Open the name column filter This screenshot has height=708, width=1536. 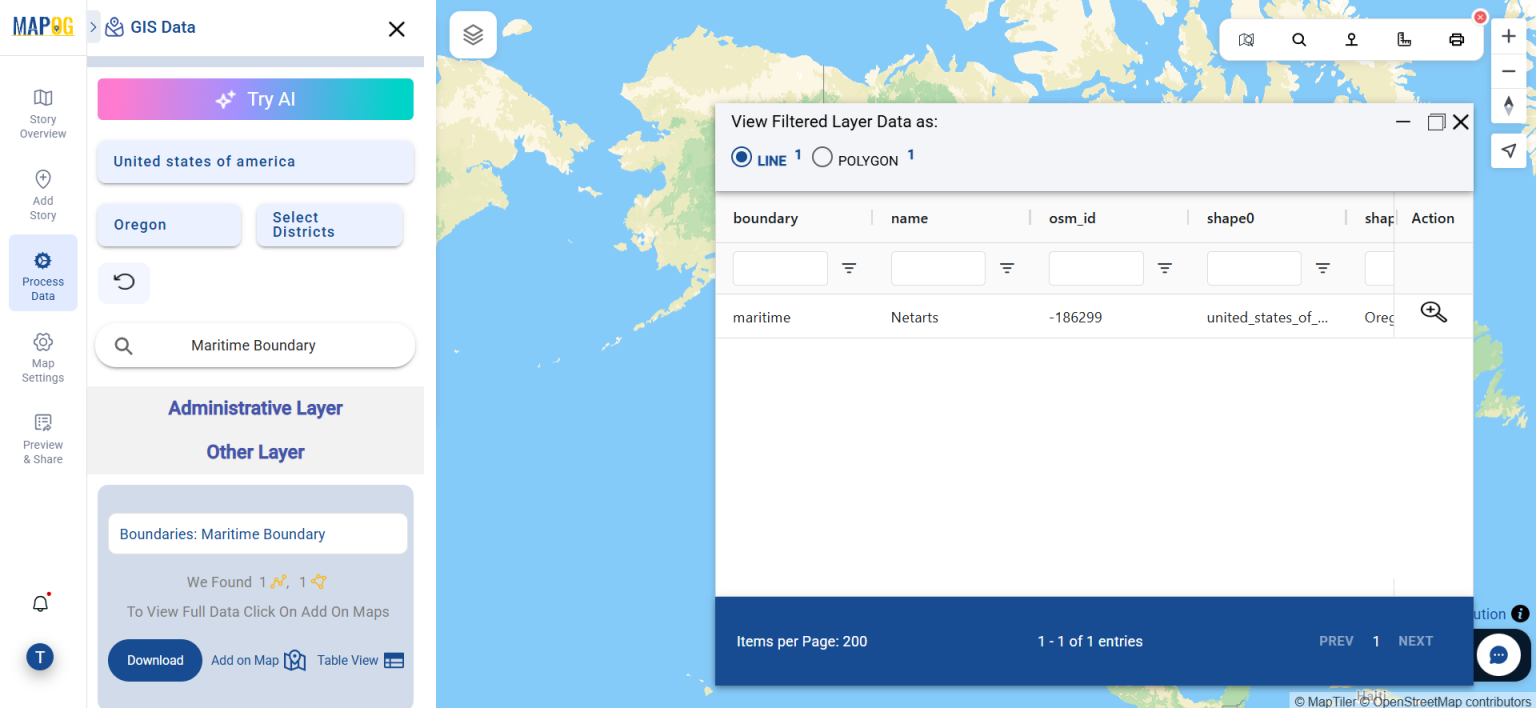1007,268
